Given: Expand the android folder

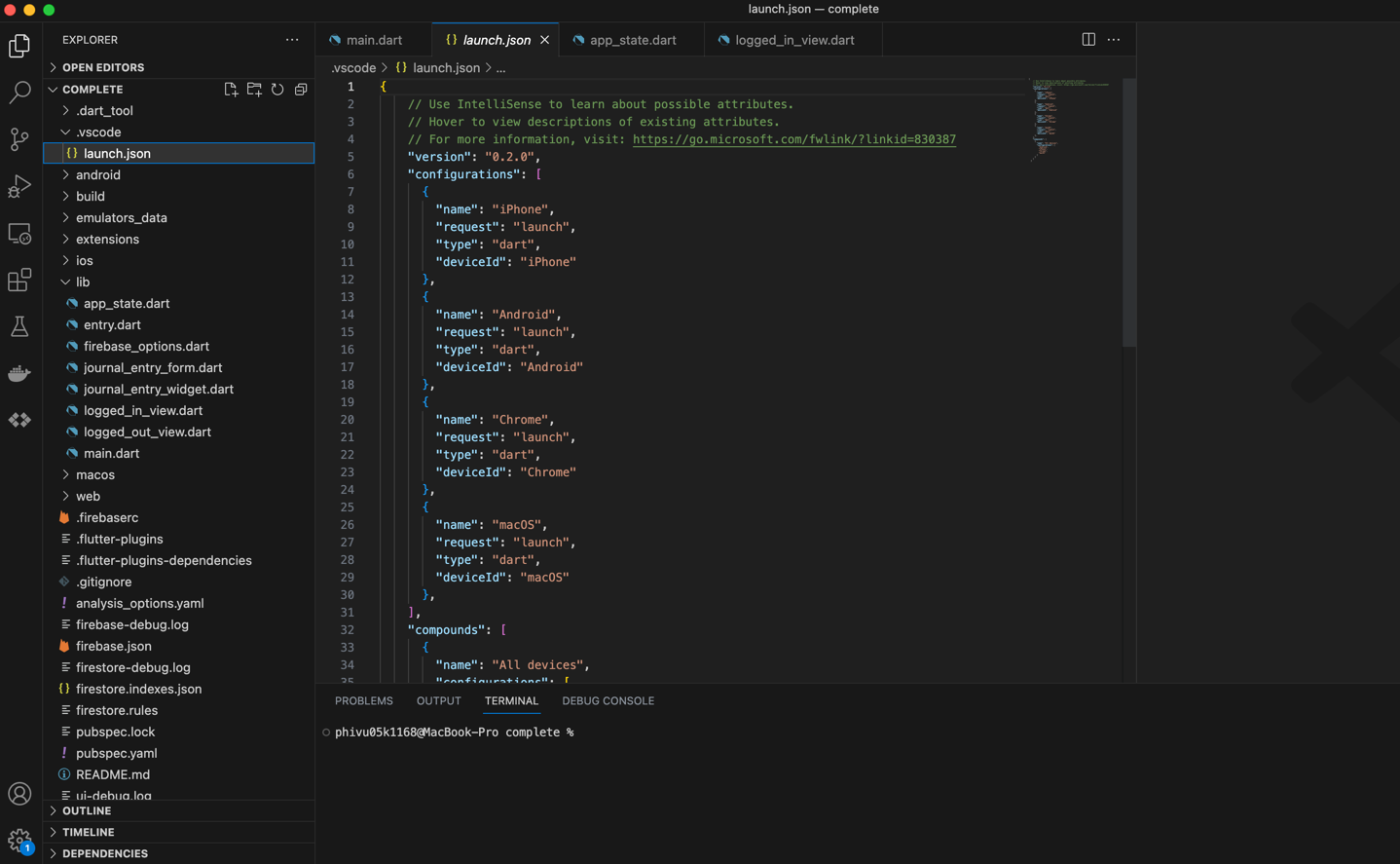Looking at the screenshot, I should point(97,175).
